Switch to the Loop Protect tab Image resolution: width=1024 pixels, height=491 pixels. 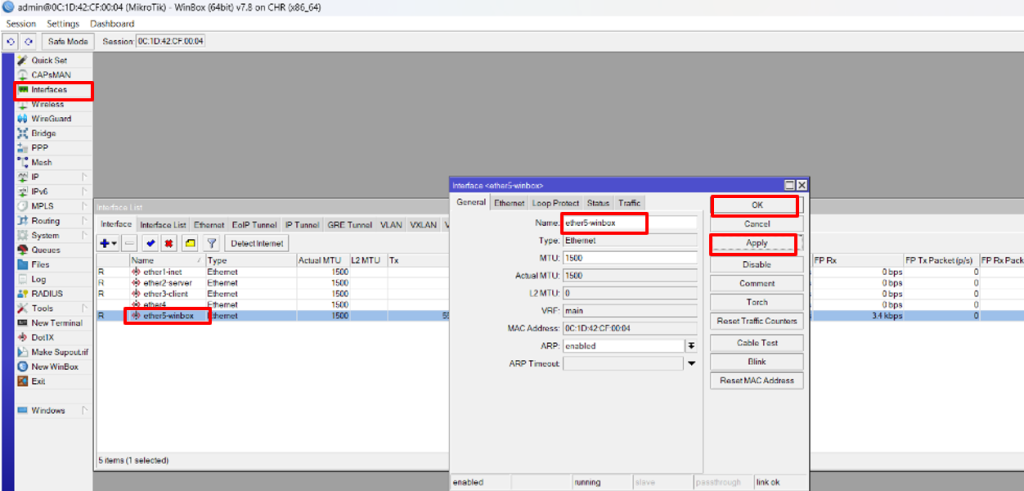coord(555,203)
